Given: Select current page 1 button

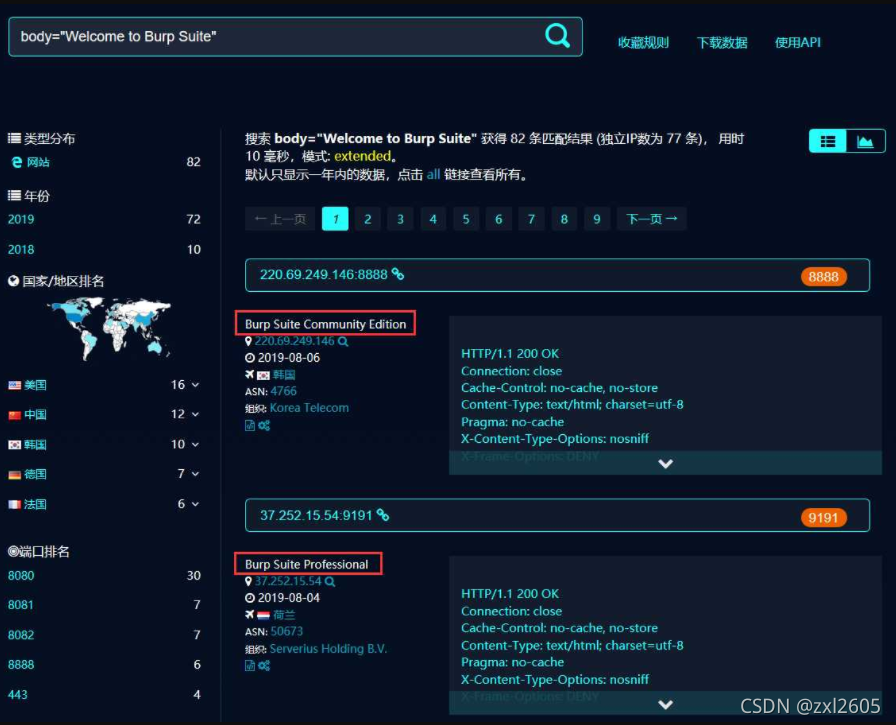Looking at the screenshot, I should [335, 219].
